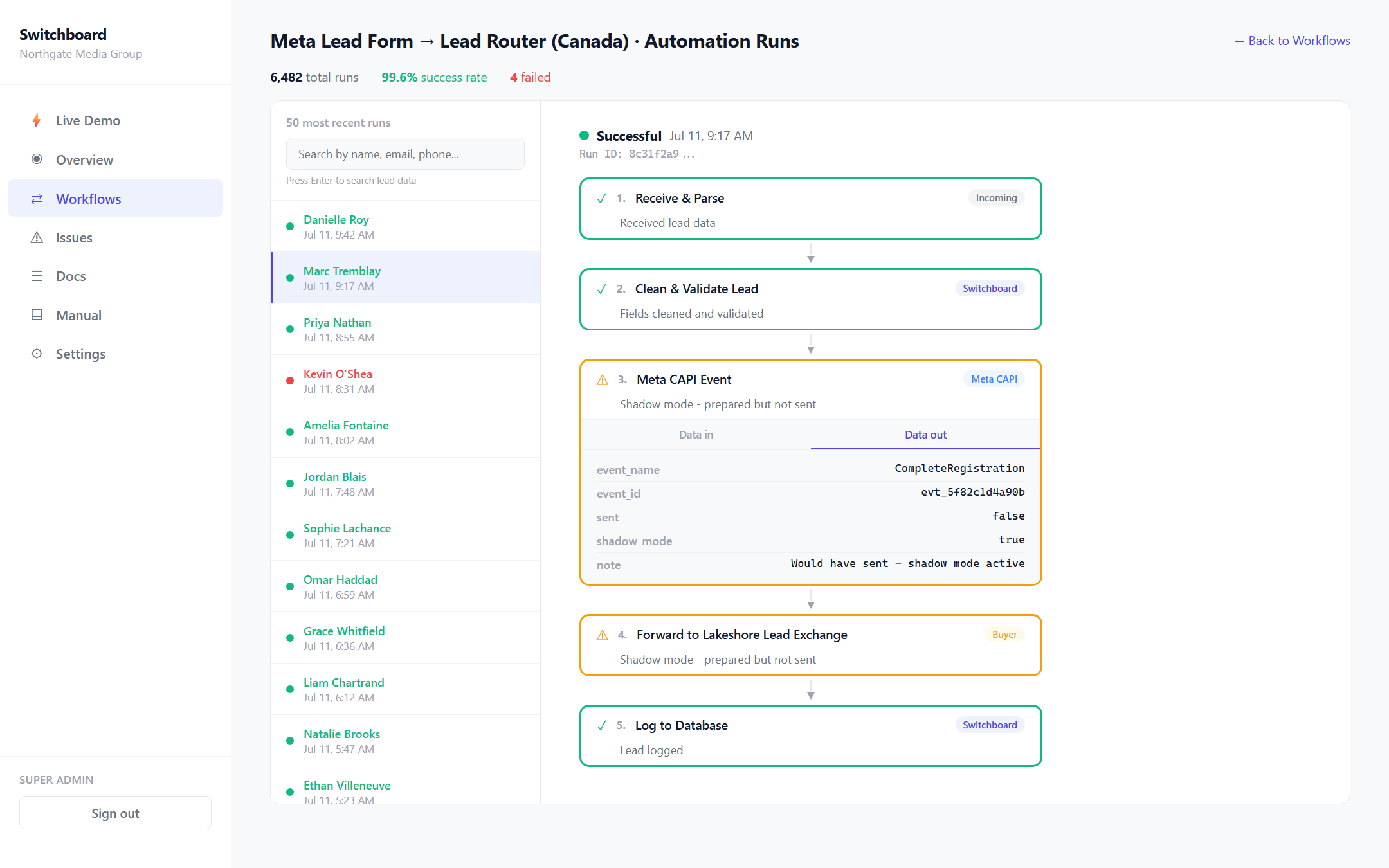
Task: Click the CompleteRegistration event_name value
Action: pos(959,468)
